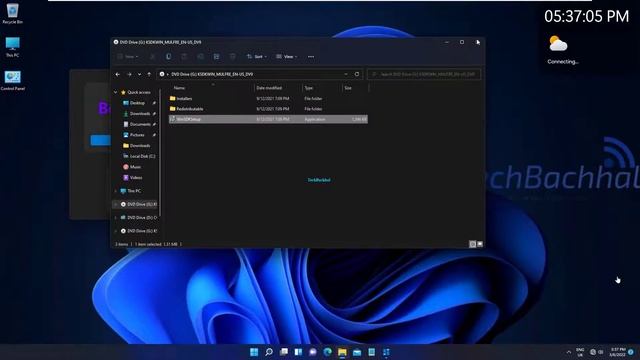Expand the DVD Drive (D:) tree arrow
The width and height of the screenshot is (640, 360).
116,218
